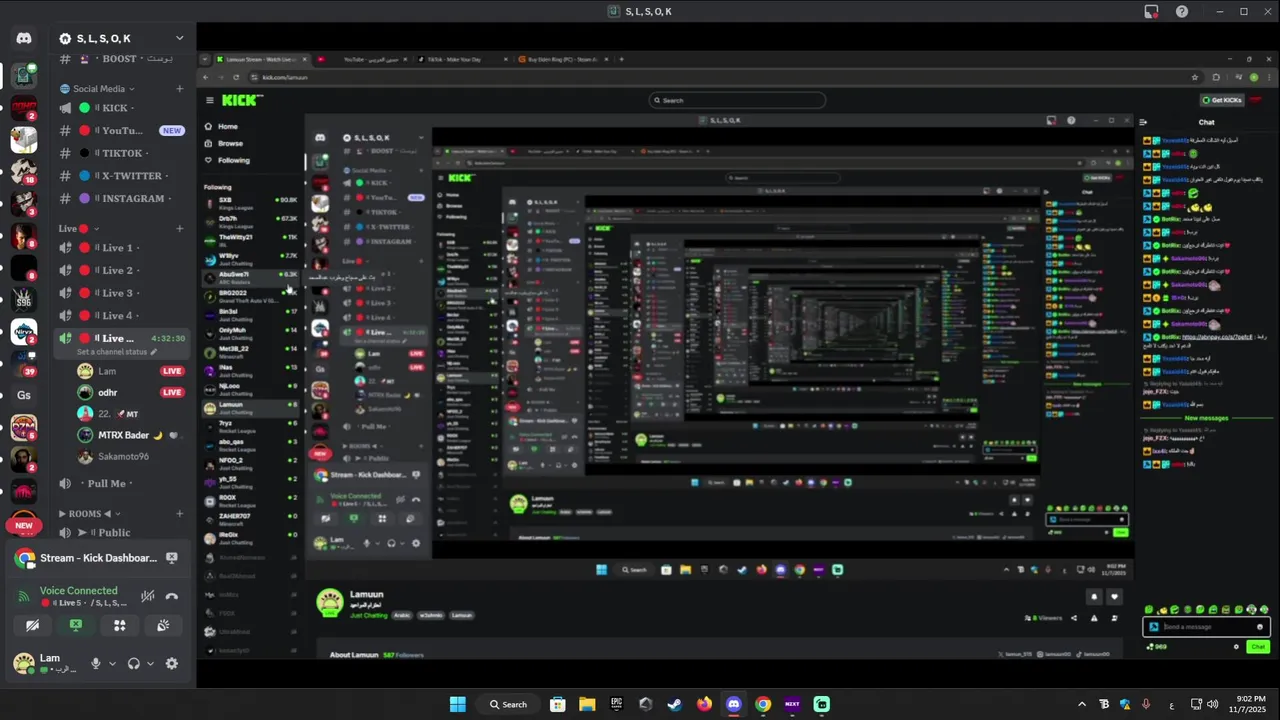Open soundboard button
This screenshot has height=720, width=1280.
[163, 626]
